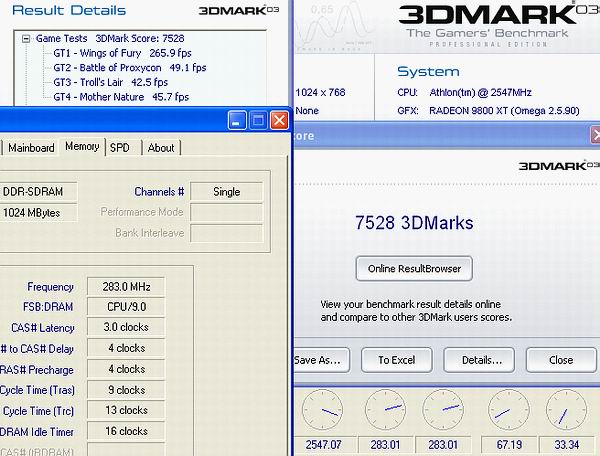600x456 pixels.
Task: Maximize the CPU-Z window
Action: click(258, 121)
